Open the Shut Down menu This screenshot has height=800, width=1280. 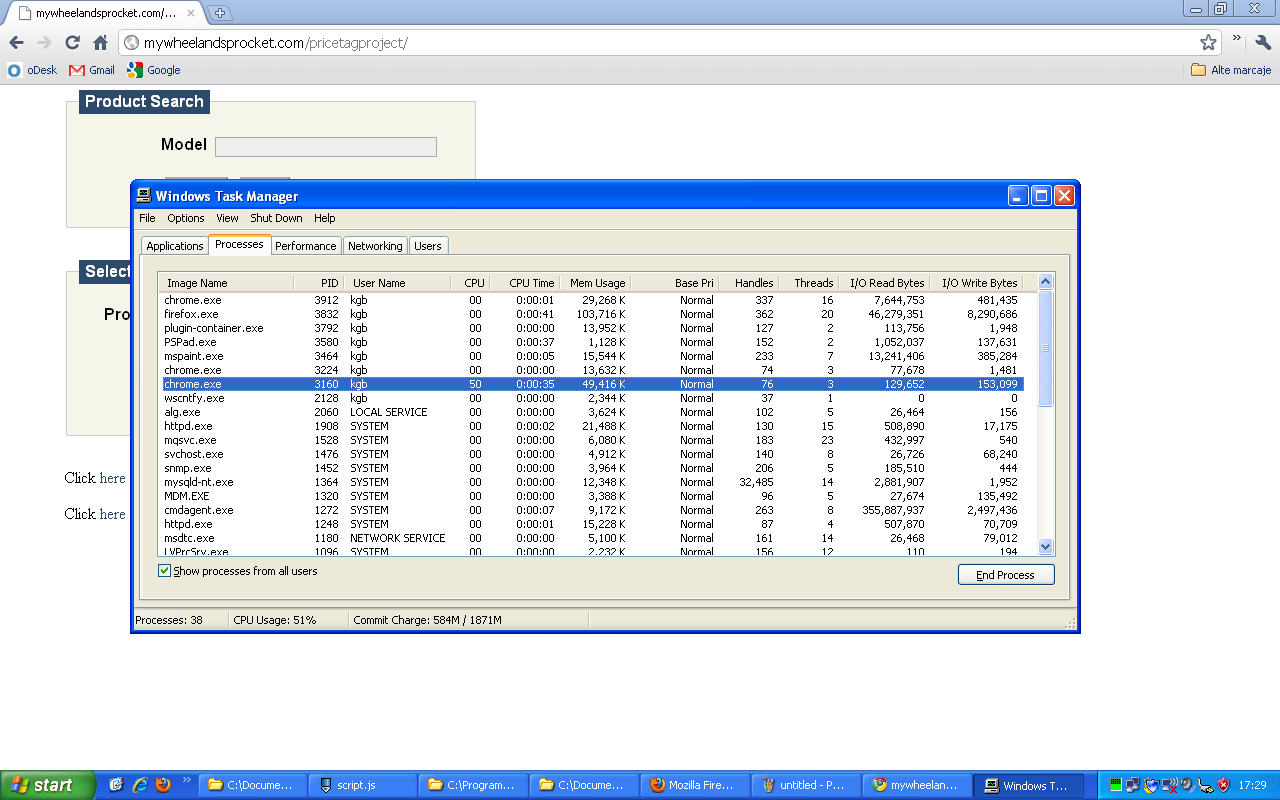pyautogui.click(x=276, y=218)
